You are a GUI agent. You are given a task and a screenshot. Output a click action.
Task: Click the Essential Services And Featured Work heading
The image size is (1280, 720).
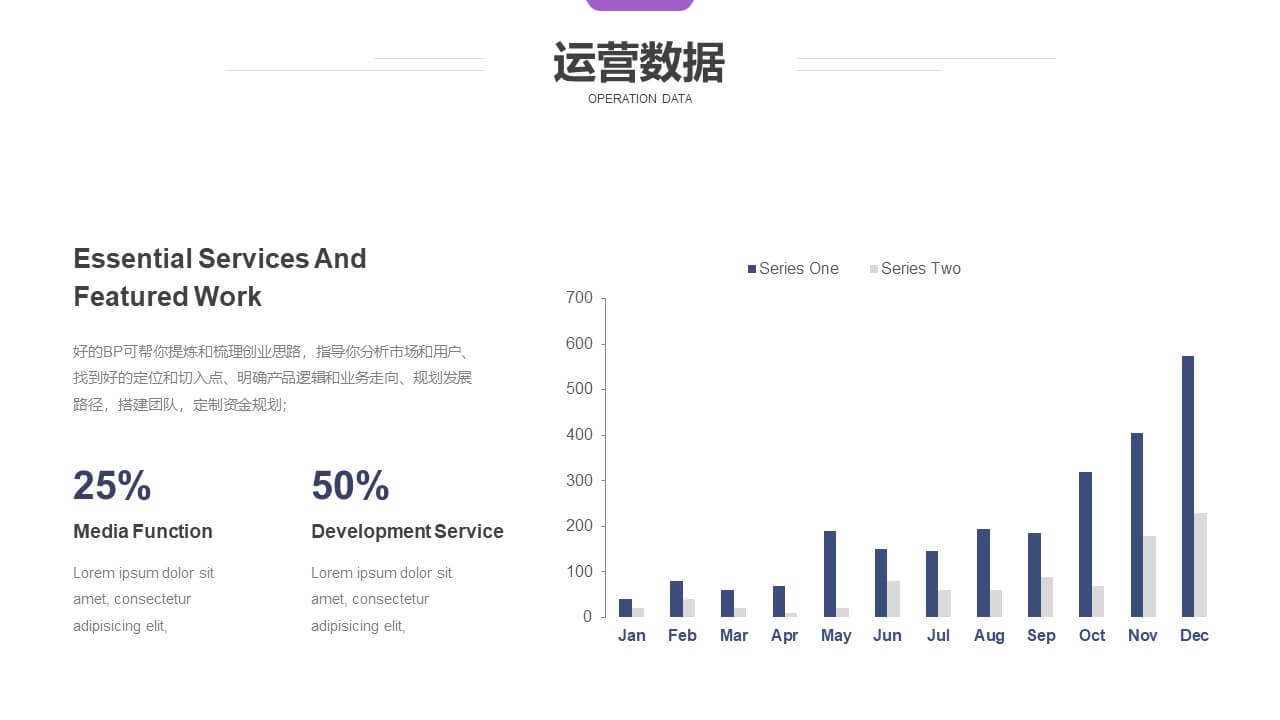[220, 277]
